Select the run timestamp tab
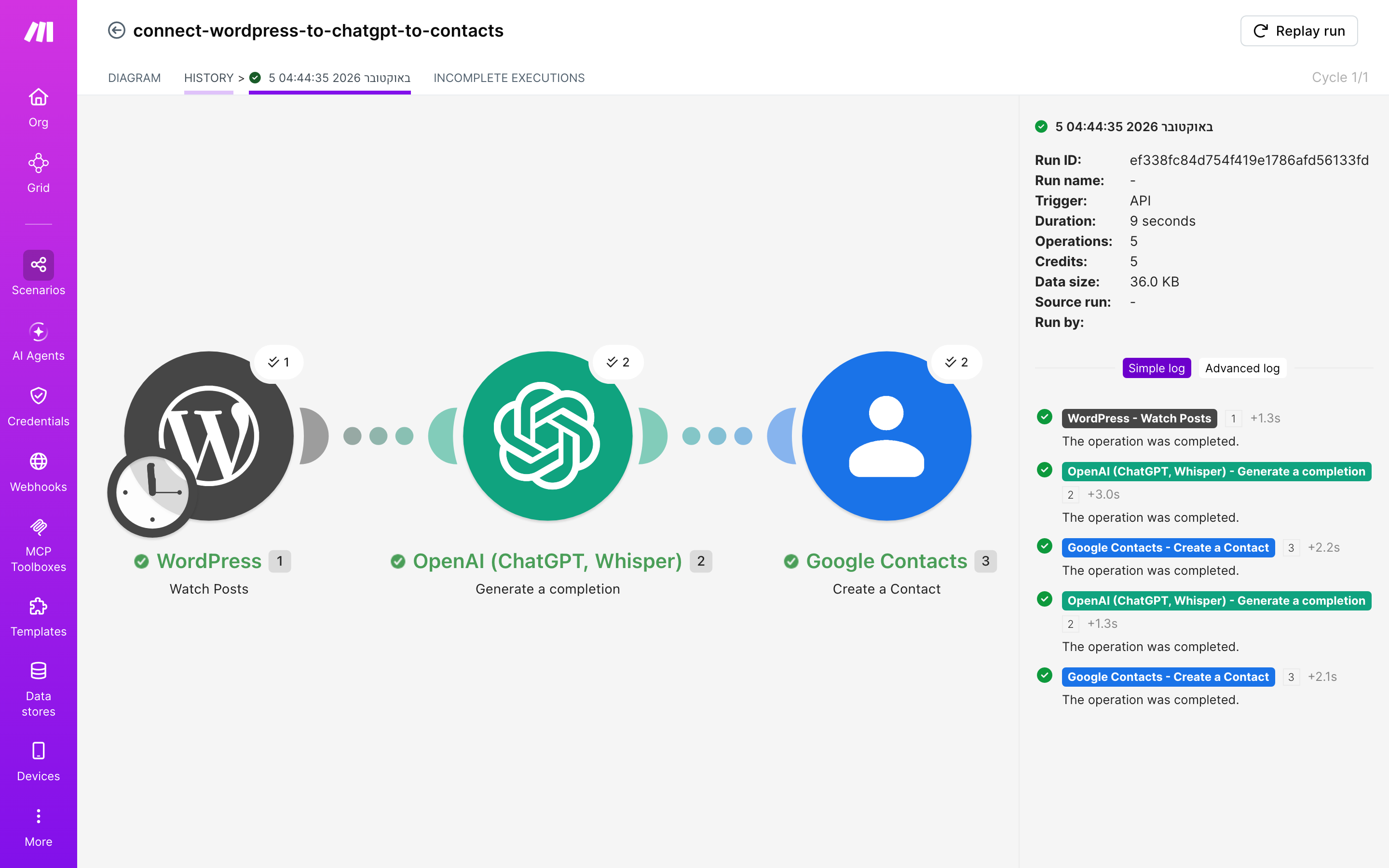 pyautogui.click(x=330, y=78)
